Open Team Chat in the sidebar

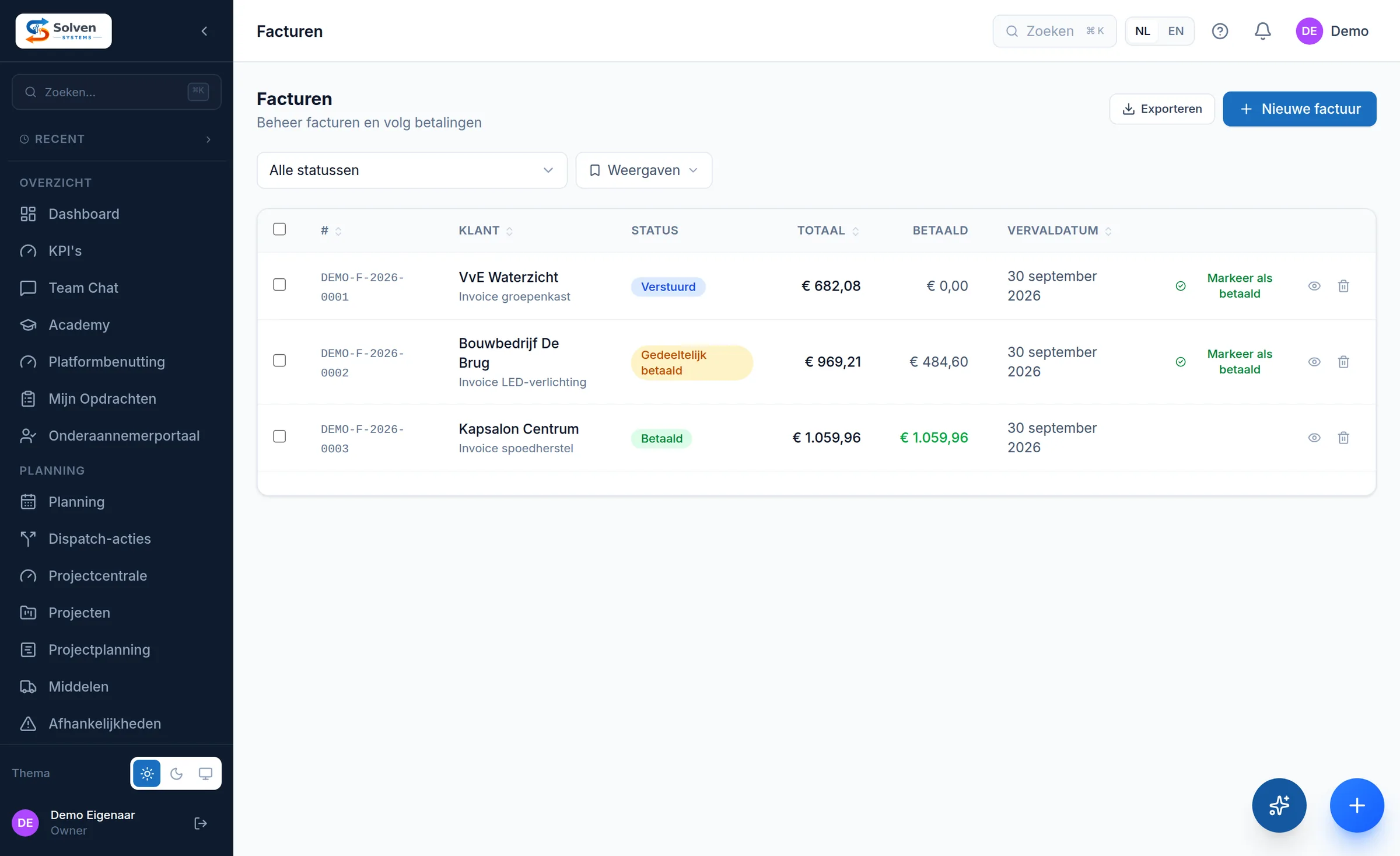pos(116,288)
